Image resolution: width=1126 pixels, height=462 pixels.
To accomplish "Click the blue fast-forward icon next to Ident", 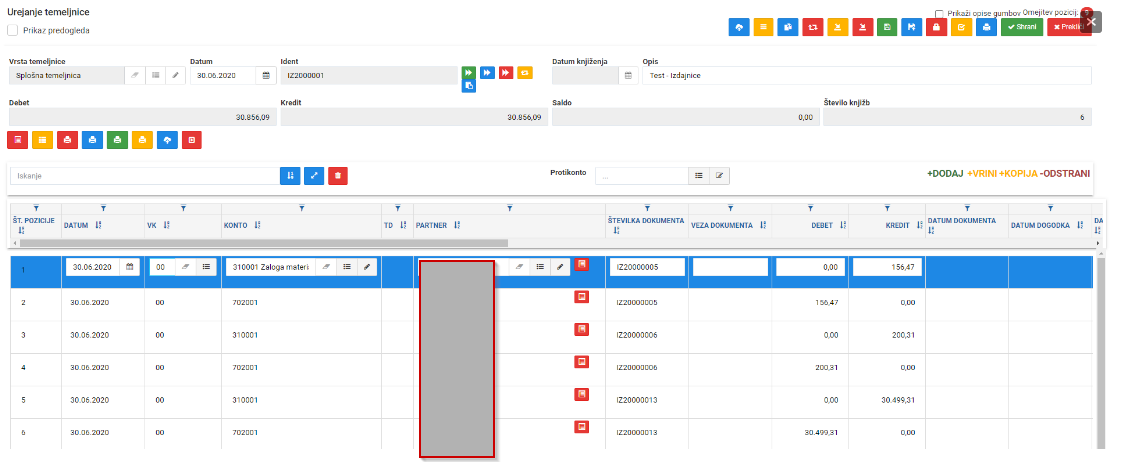I will (488, 73).
